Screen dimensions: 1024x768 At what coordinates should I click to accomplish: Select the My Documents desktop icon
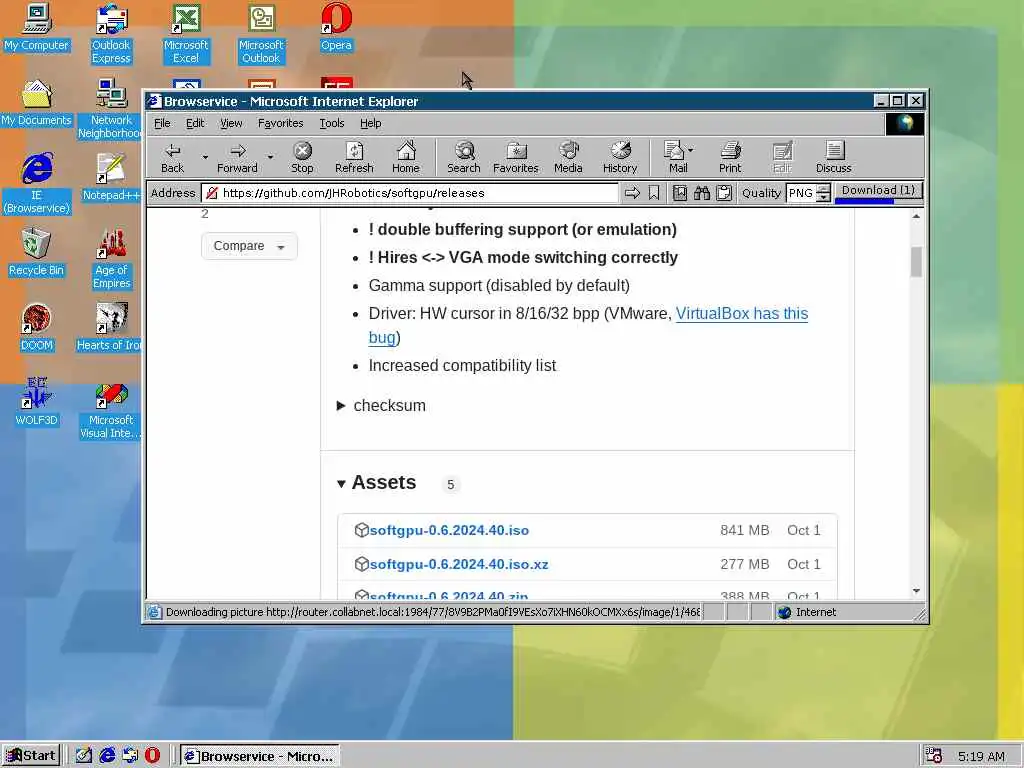coord(36,103)
